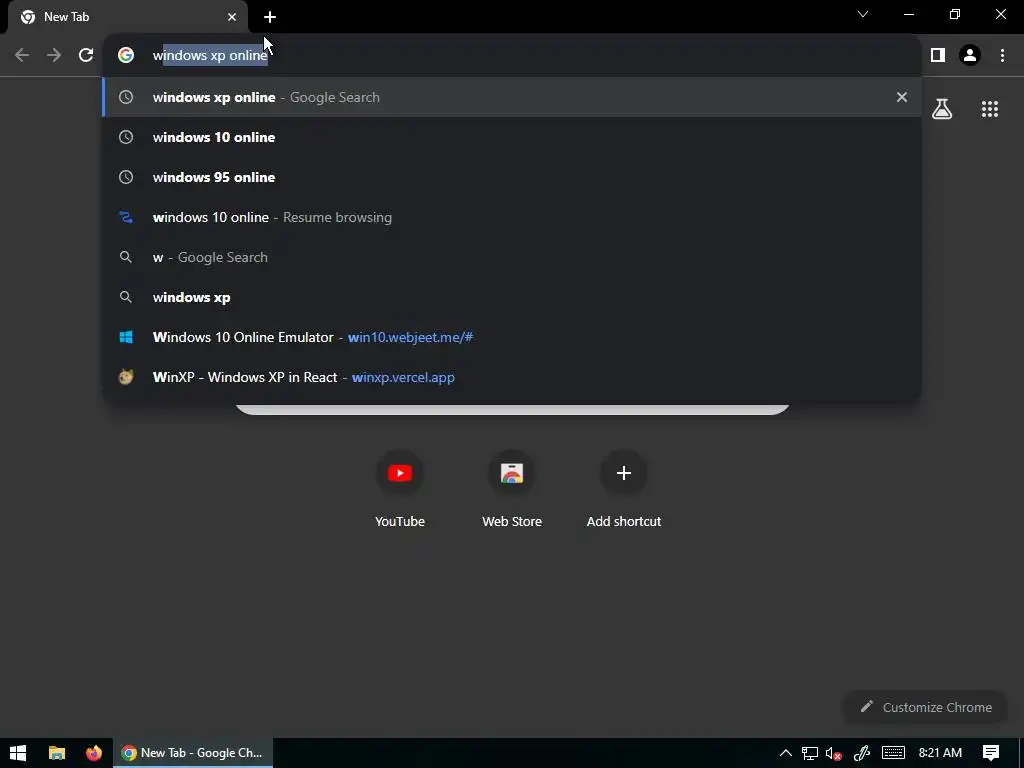The height and width of the screenshot is (768, 1024).
Task: Open touch keyboard tray icon
Action: [893, 753]
